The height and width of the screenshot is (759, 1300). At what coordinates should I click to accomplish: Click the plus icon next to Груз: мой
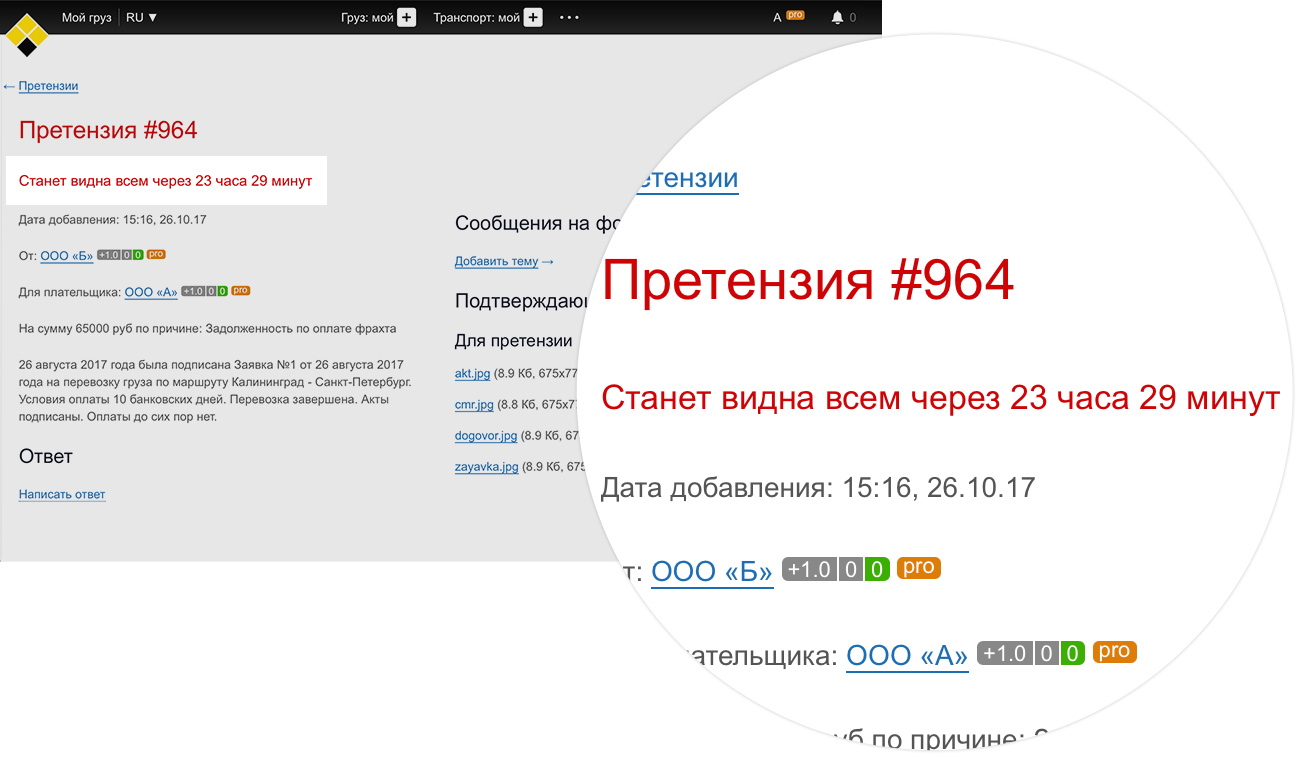[x=406, y=17]
